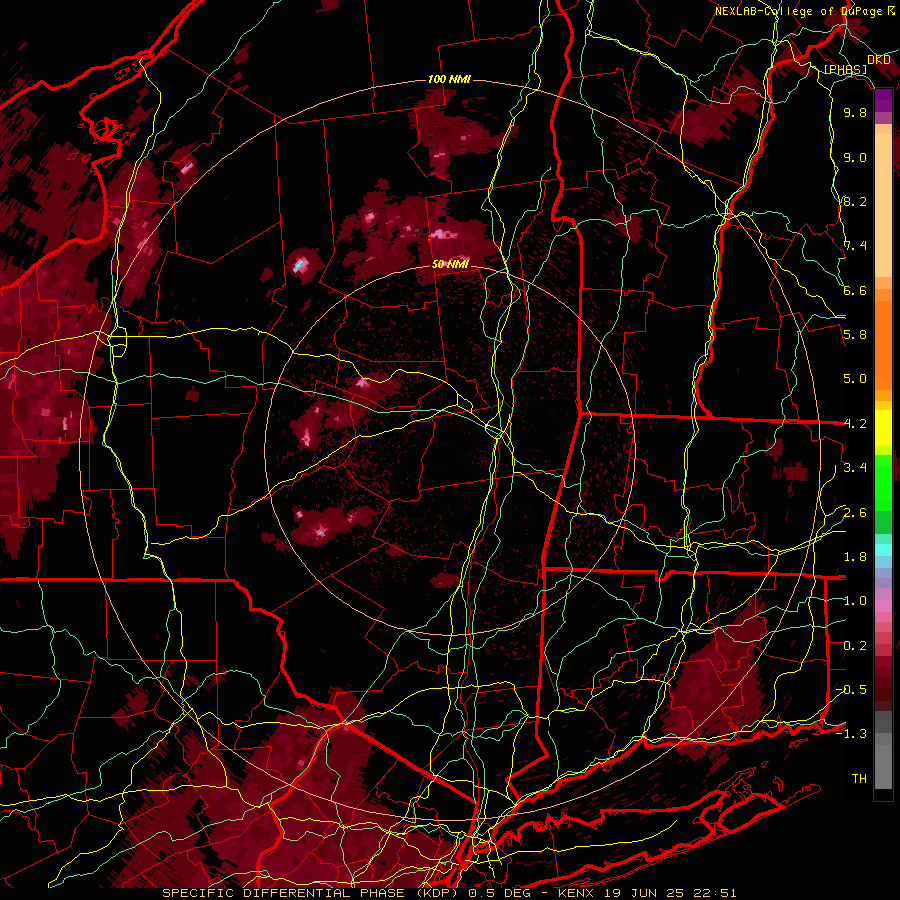Click the 9.8 value on color scale
The image size is (900, 900).
pyautogui.click(x=855, y=112)
